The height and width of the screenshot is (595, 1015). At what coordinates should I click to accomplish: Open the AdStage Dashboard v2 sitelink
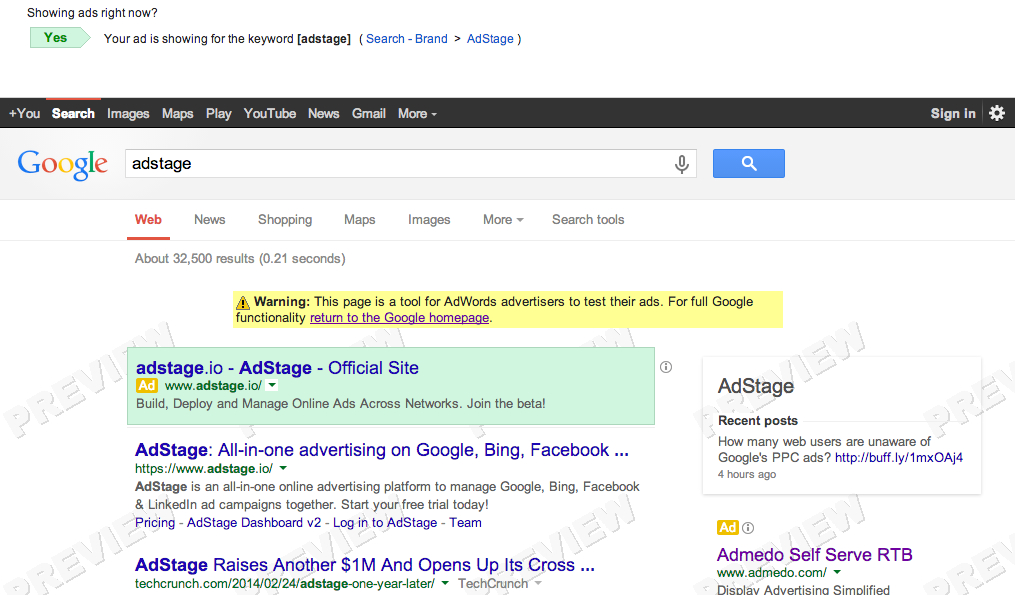254,522
